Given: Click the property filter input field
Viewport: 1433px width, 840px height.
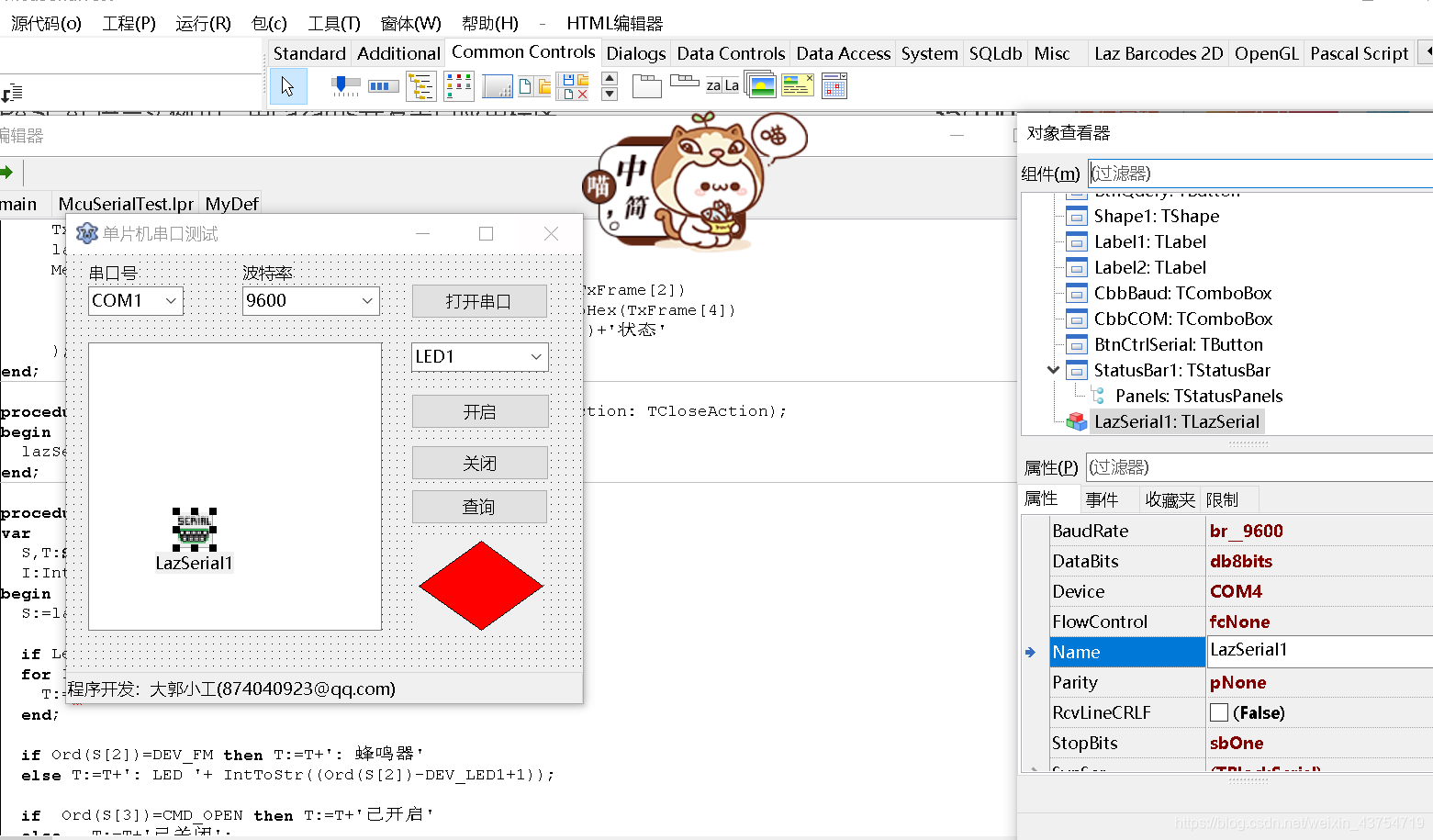Looking at the screenshot, I should tap(1259, 466).
